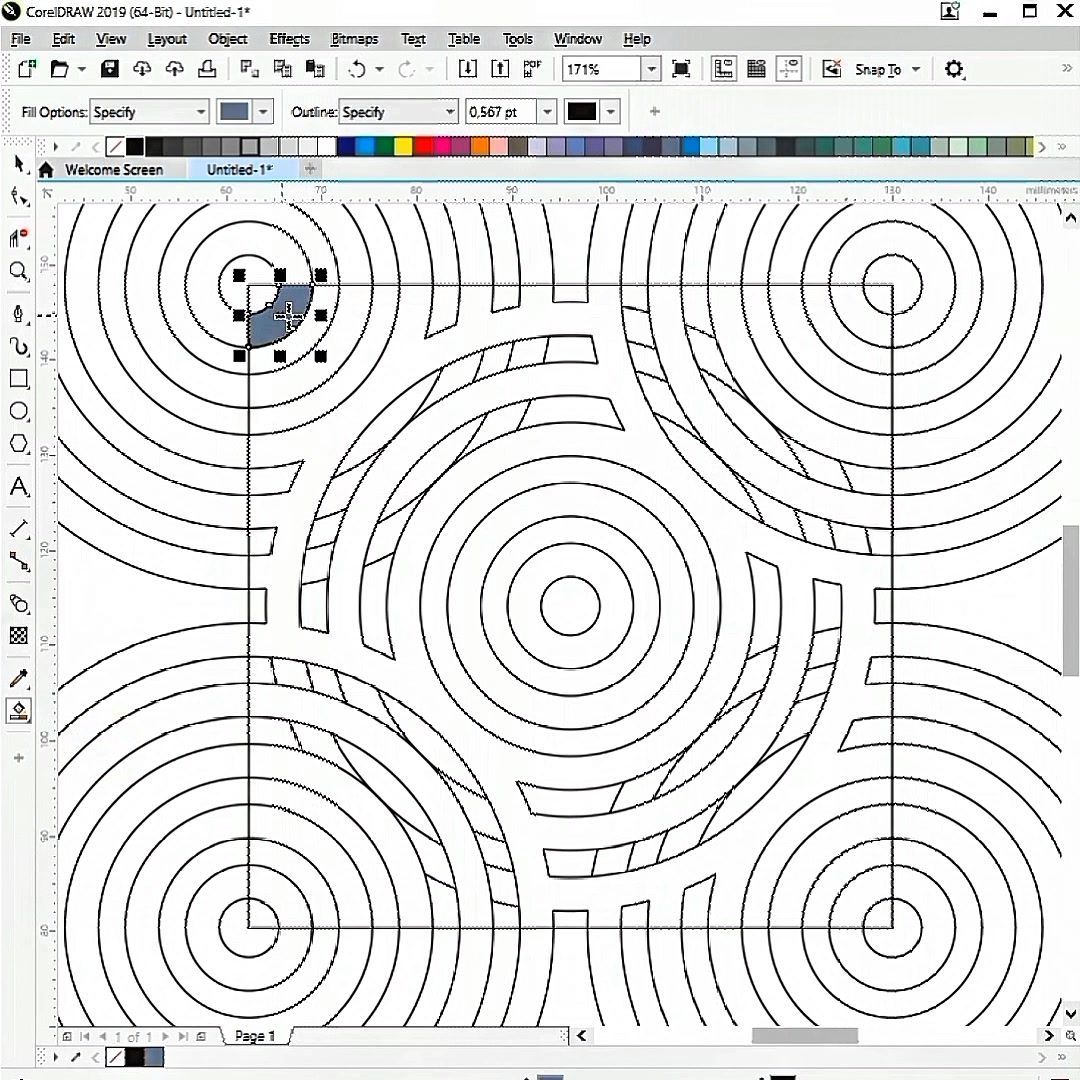This screenshot has height=1080, width=1080.
Task: Open the Fill Options dropdown
Action: [x=149, y=112]
